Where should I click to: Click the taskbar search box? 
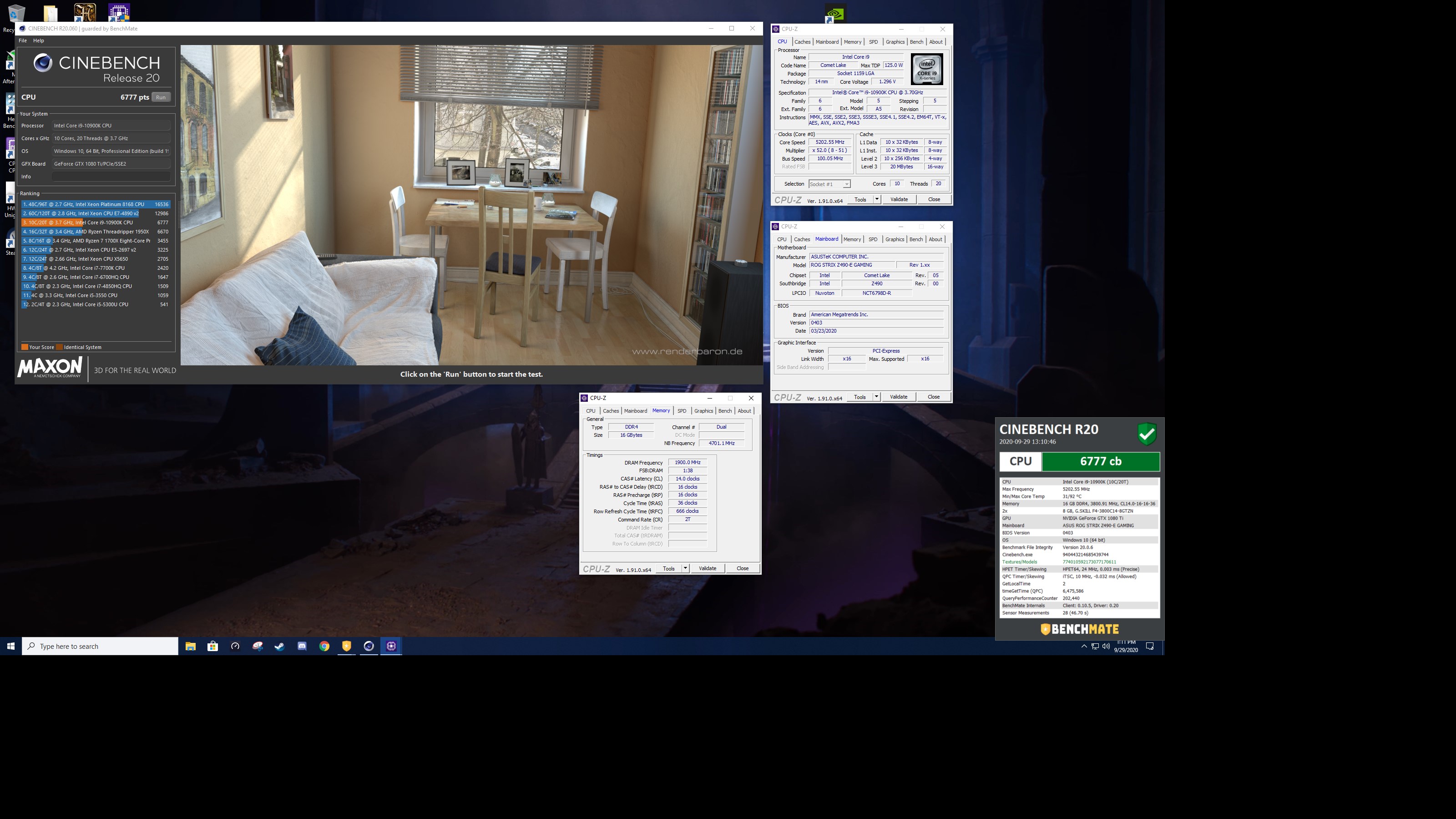point(100,646)
